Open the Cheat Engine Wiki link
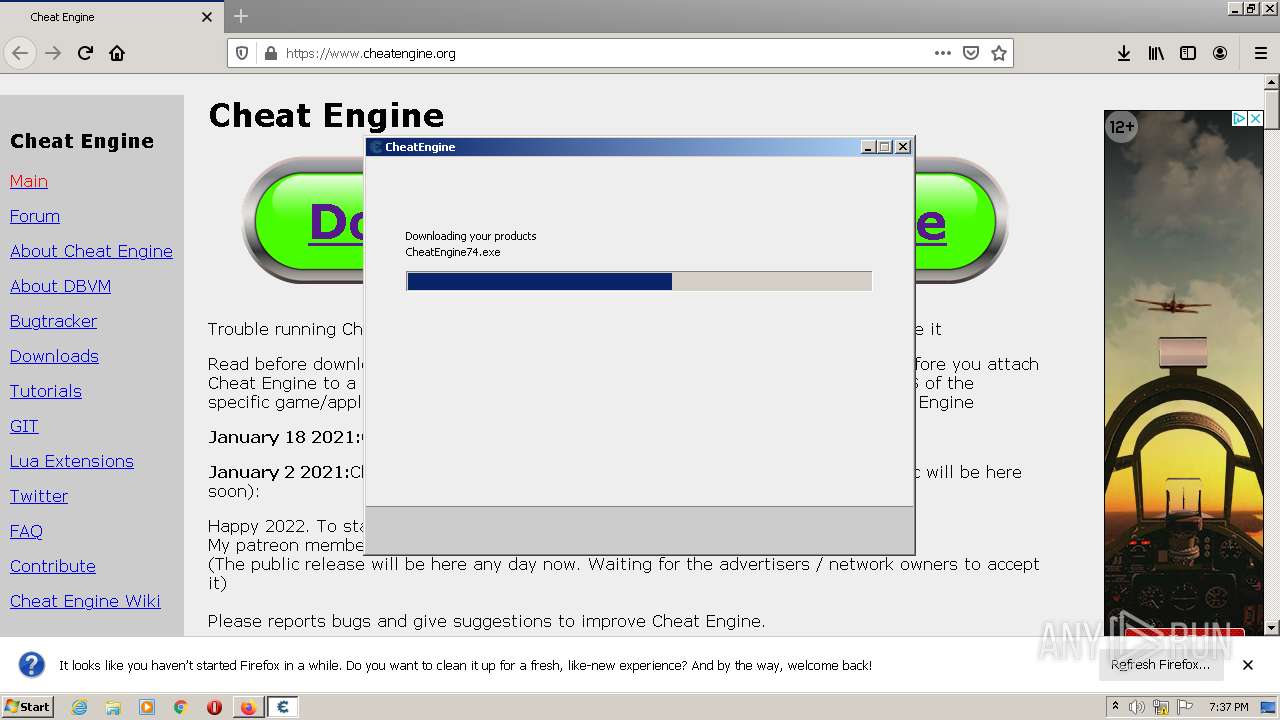Viewport: 1280px width, 720px height. pyautogui.click(x=85, y=601)
